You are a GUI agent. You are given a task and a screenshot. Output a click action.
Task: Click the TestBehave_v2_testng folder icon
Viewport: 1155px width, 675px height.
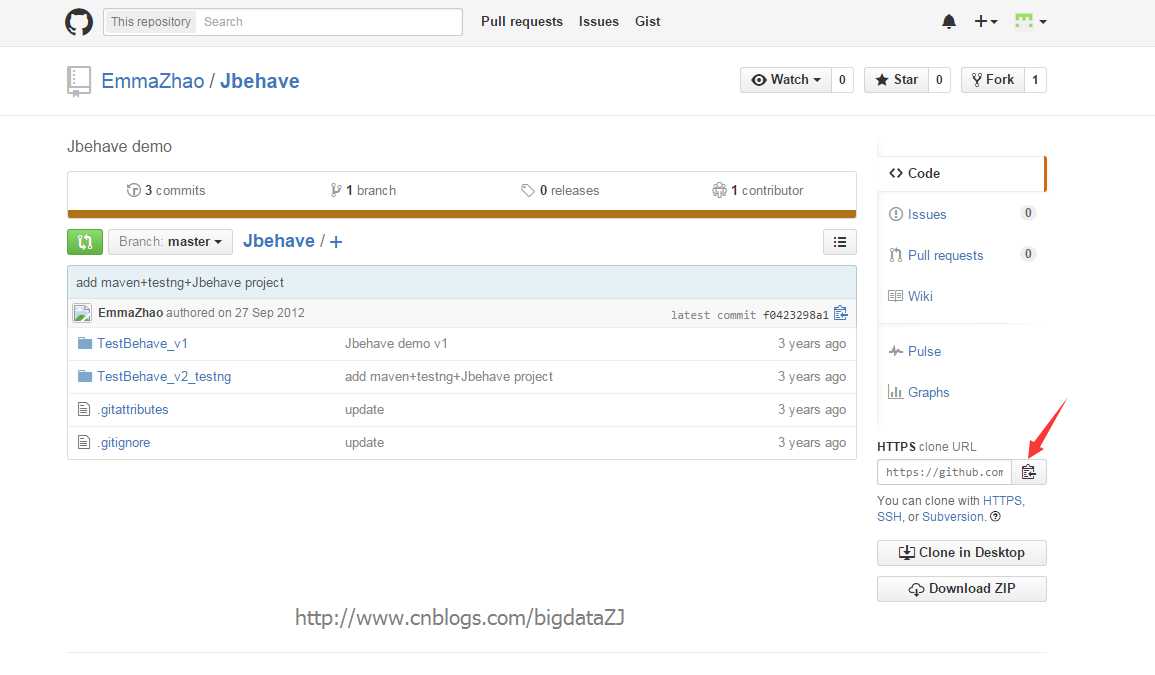[85, 377]
